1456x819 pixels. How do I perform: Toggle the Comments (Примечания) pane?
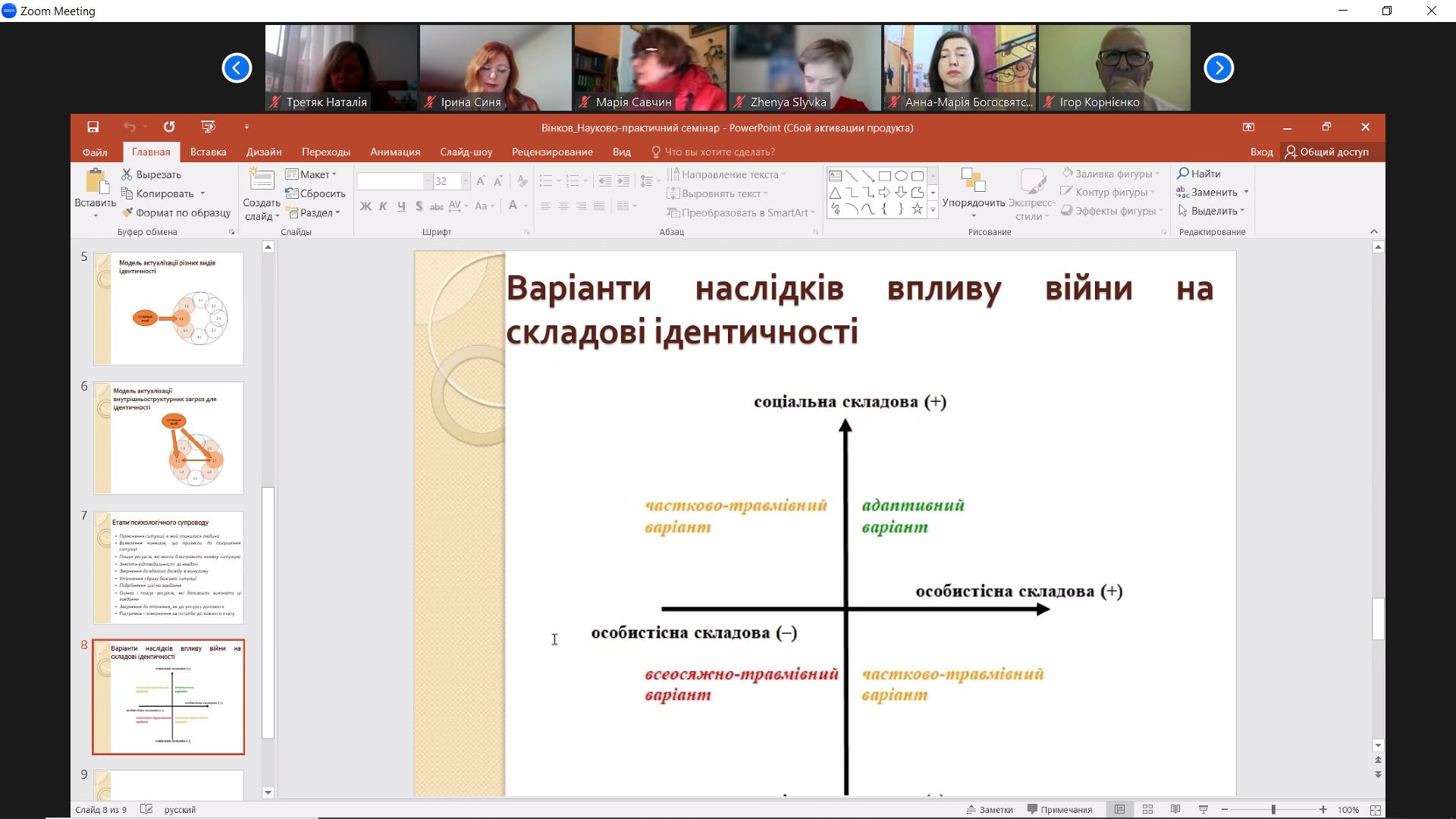pos(1059,809)
